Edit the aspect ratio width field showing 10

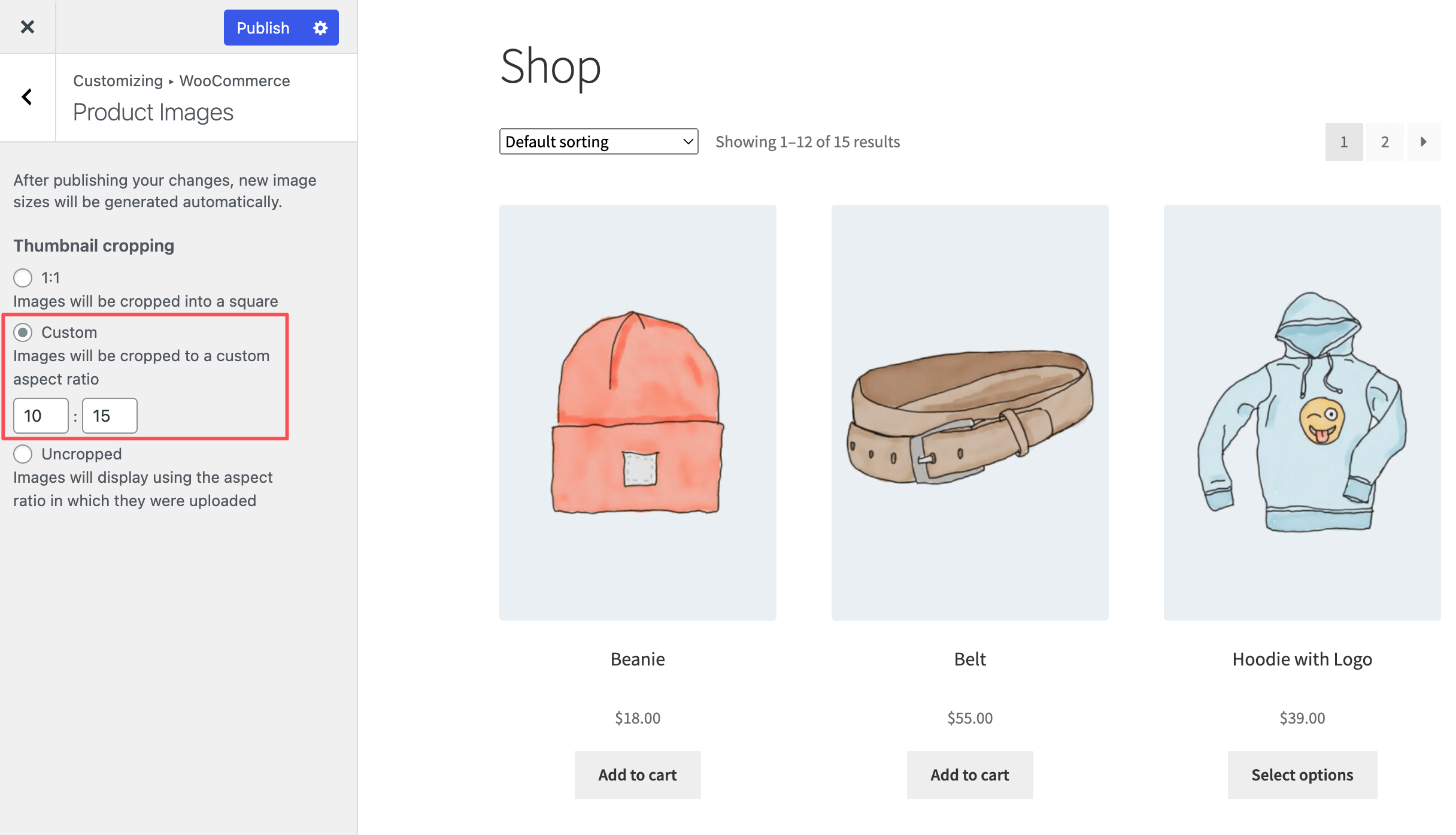point(40,415)
